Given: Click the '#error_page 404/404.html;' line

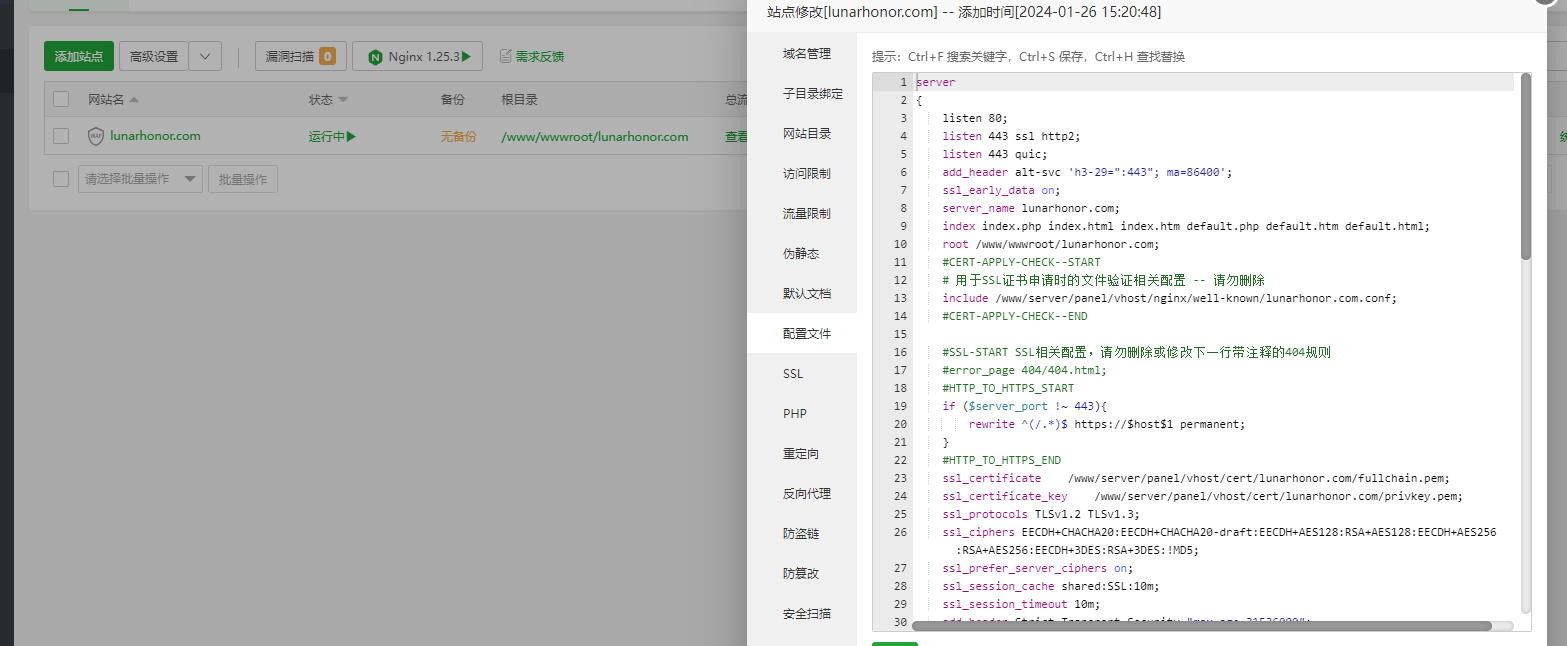Looking at the screenshot, I should [1024, 370].
